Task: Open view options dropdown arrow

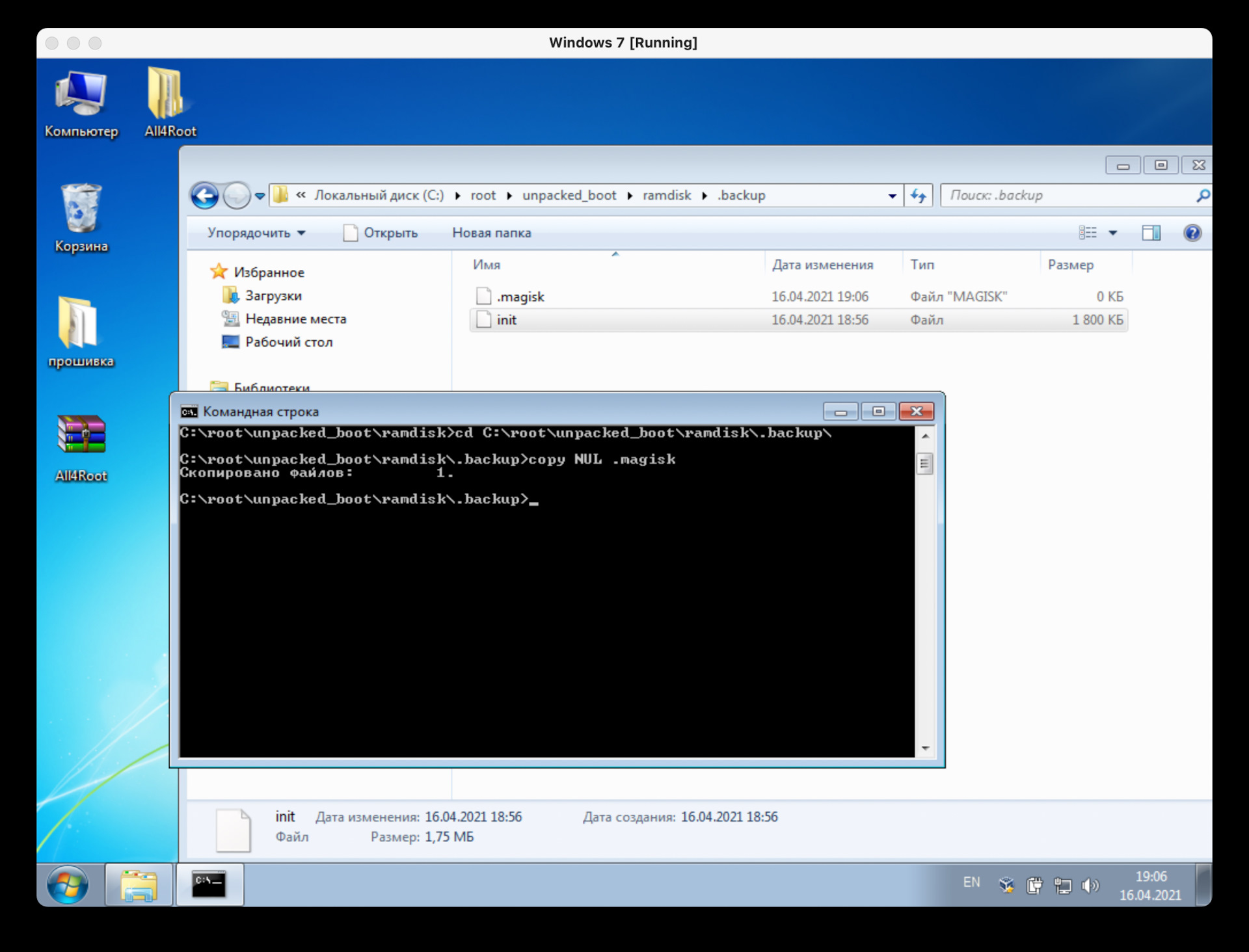Action: point(1113,233)
